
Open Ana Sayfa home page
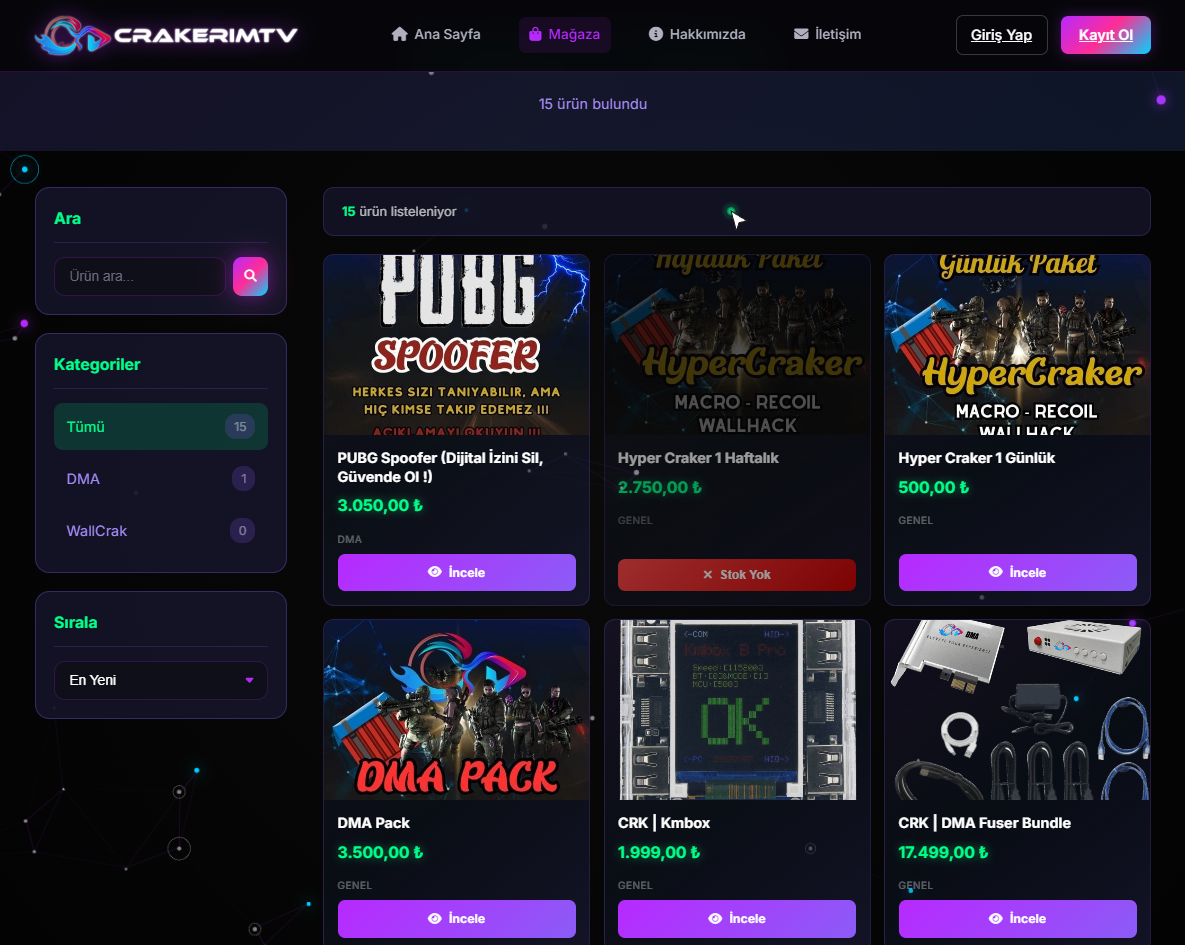tap(436, 34)
